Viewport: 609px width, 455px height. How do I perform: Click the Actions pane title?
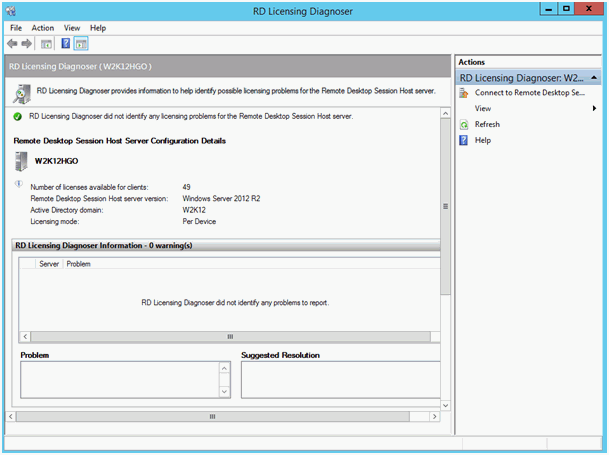click(x=472, y=62)
